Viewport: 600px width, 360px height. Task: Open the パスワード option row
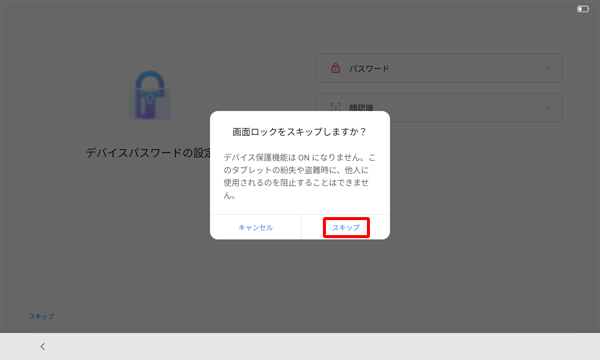439,68
